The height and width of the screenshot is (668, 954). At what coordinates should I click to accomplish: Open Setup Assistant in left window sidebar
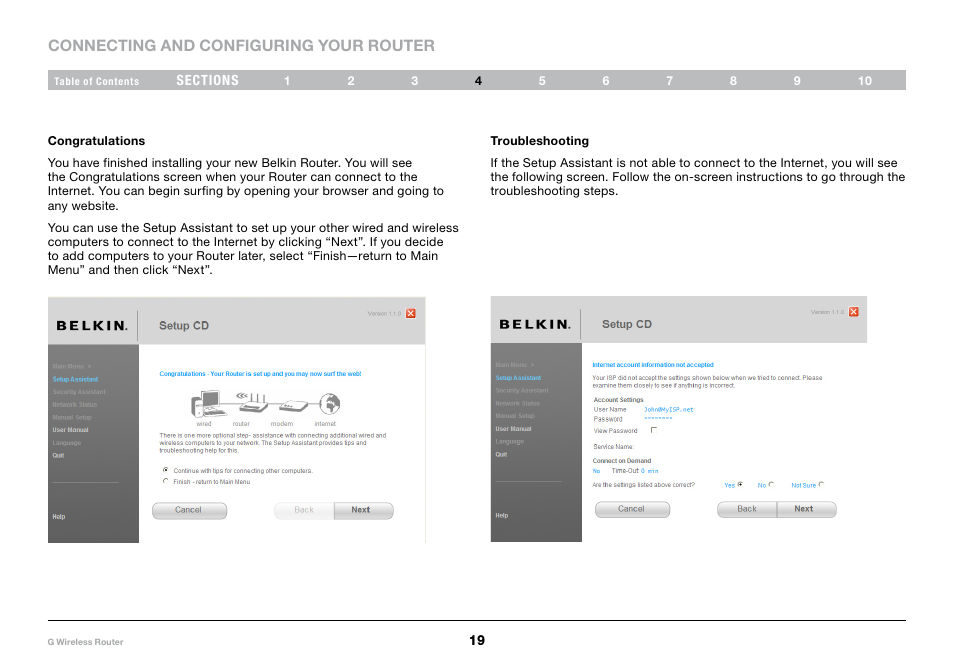coord(75,379)
